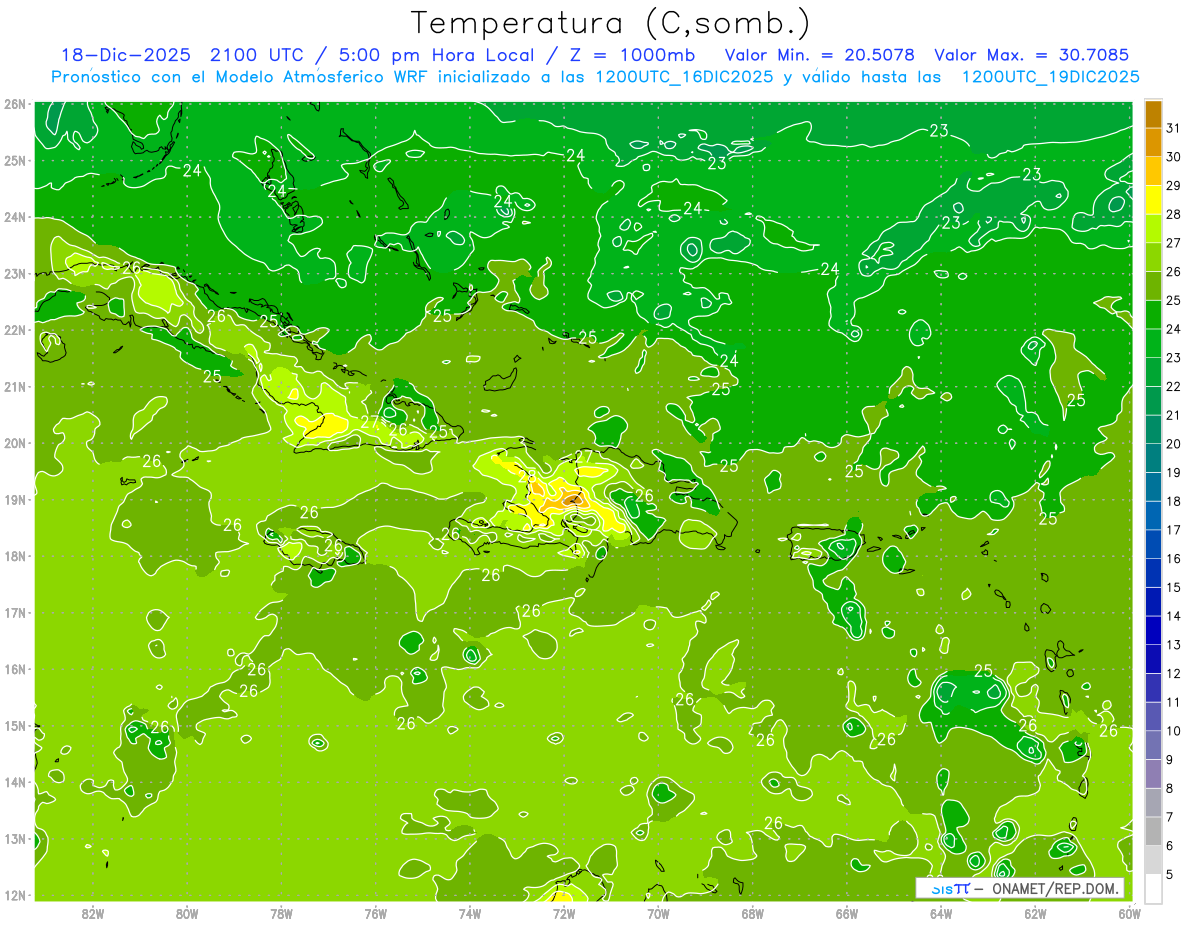
Task: Click the yellow swatch between legend 28 and 29
Action: coord(1153,199)
